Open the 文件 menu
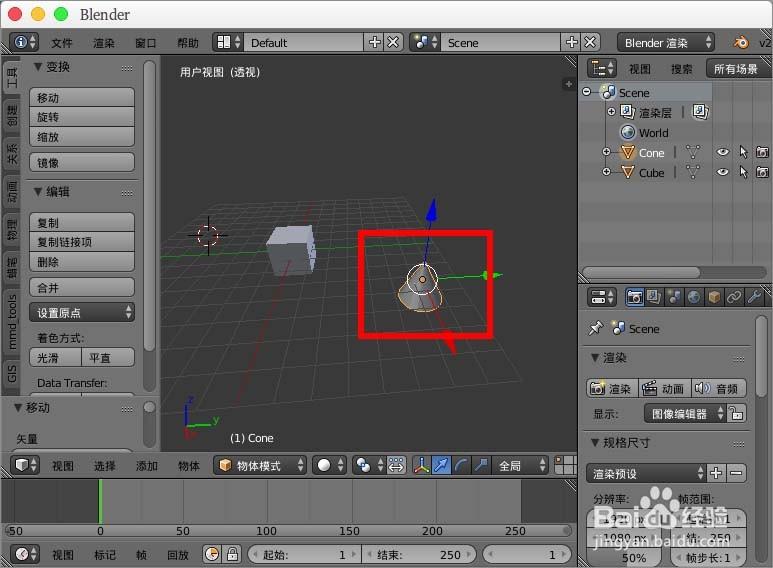Viewport: 773px width, 568px height. pos(62,43)
